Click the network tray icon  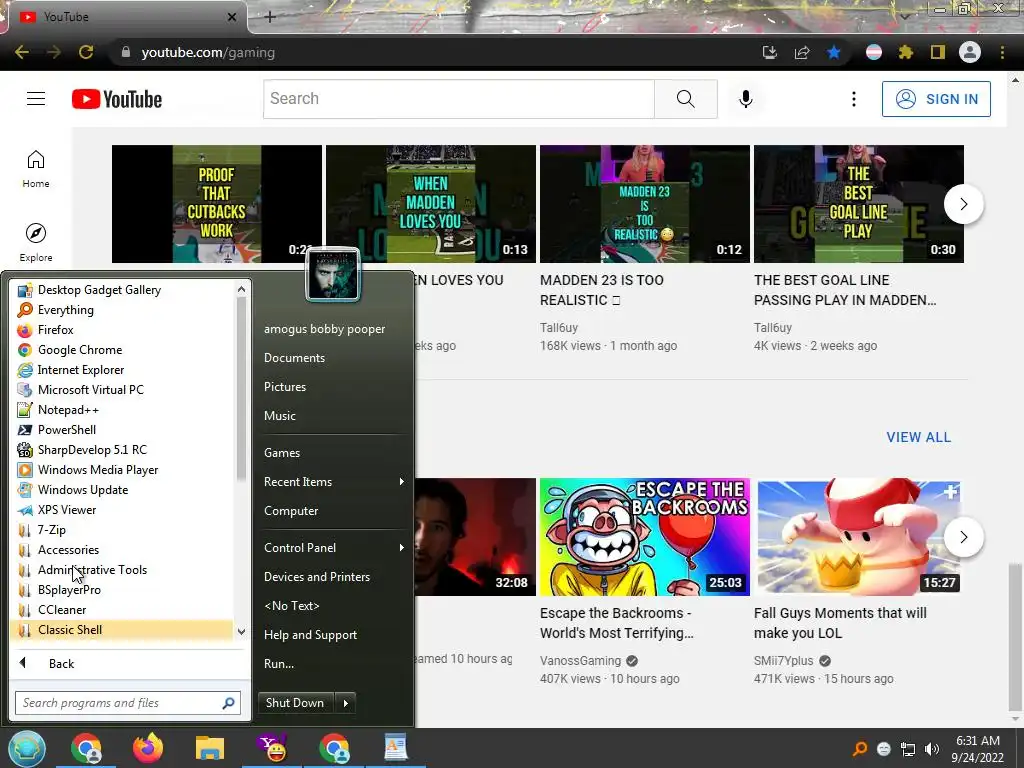point(908,749)
